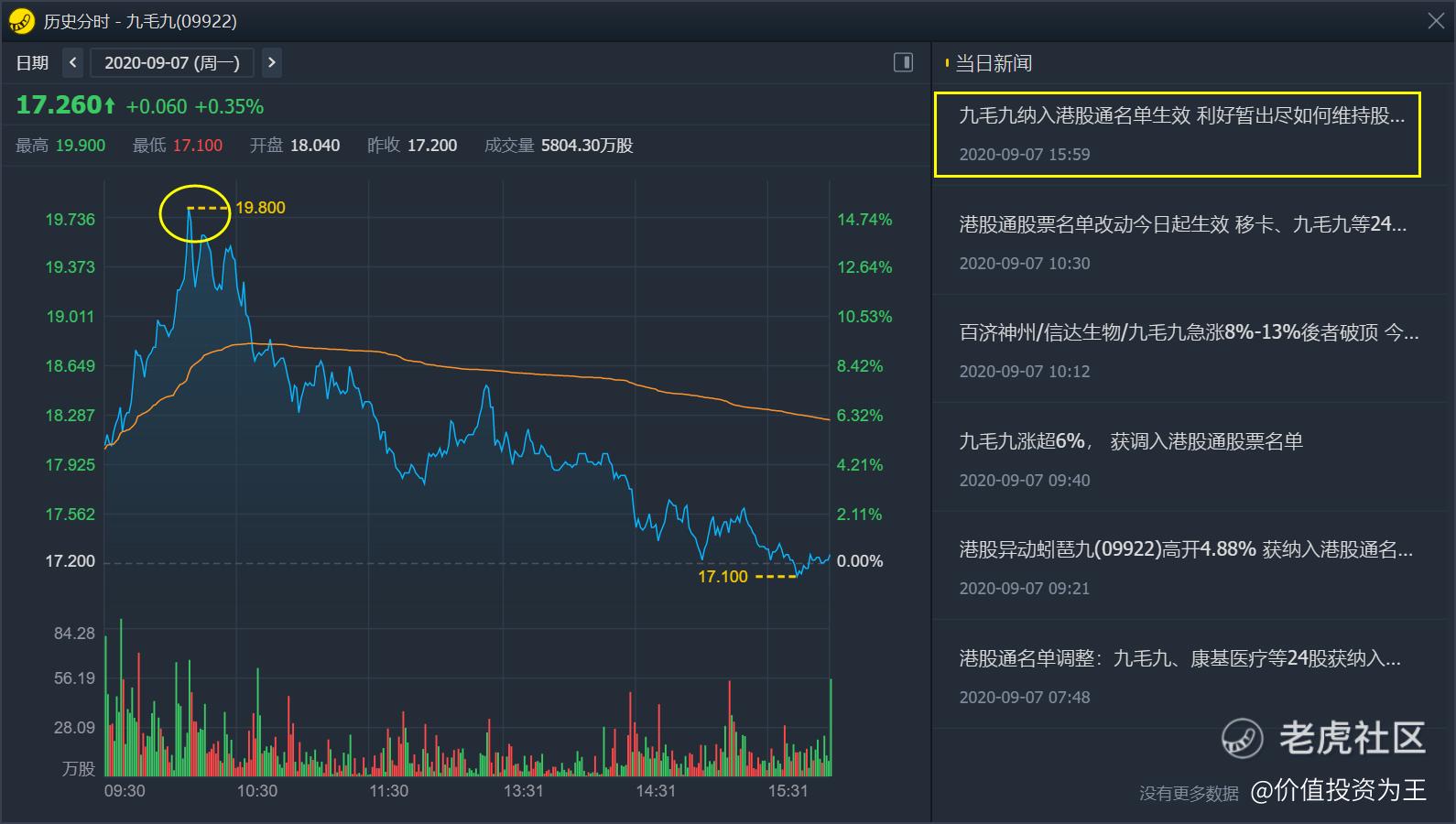Toggle the news side panel

pos(903,62)
